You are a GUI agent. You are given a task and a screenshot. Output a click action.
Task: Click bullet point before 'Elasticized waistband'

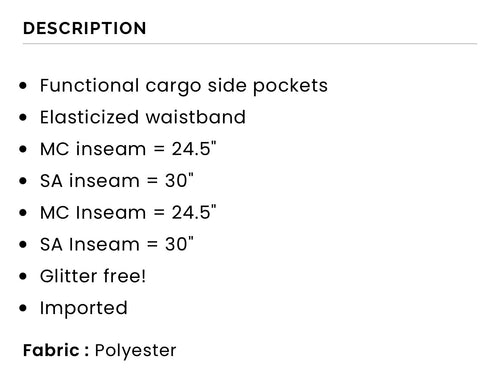pyautogui.click(x=23, y=117)
